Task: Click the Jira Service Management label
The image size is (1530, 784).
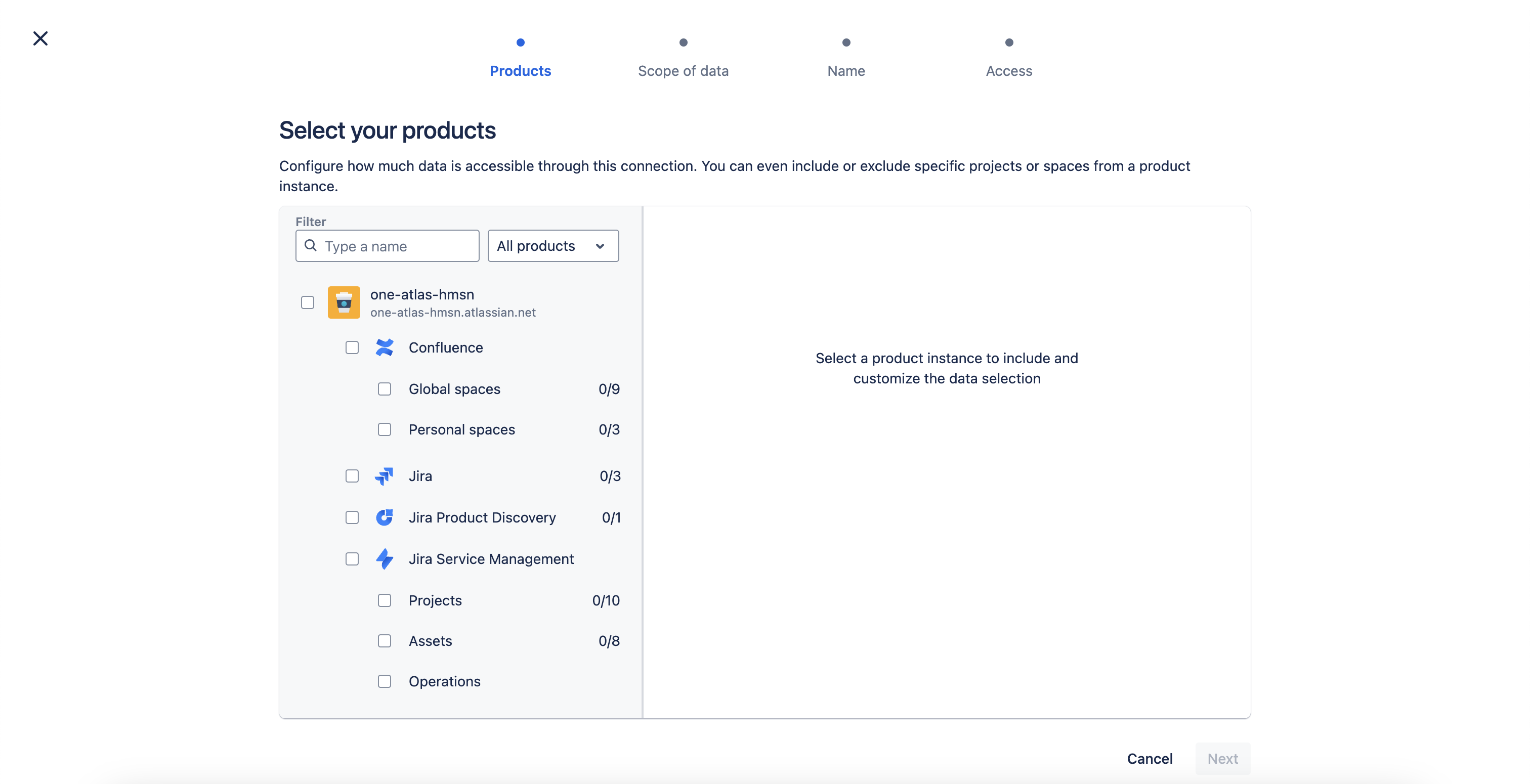Action: point(491,559)
